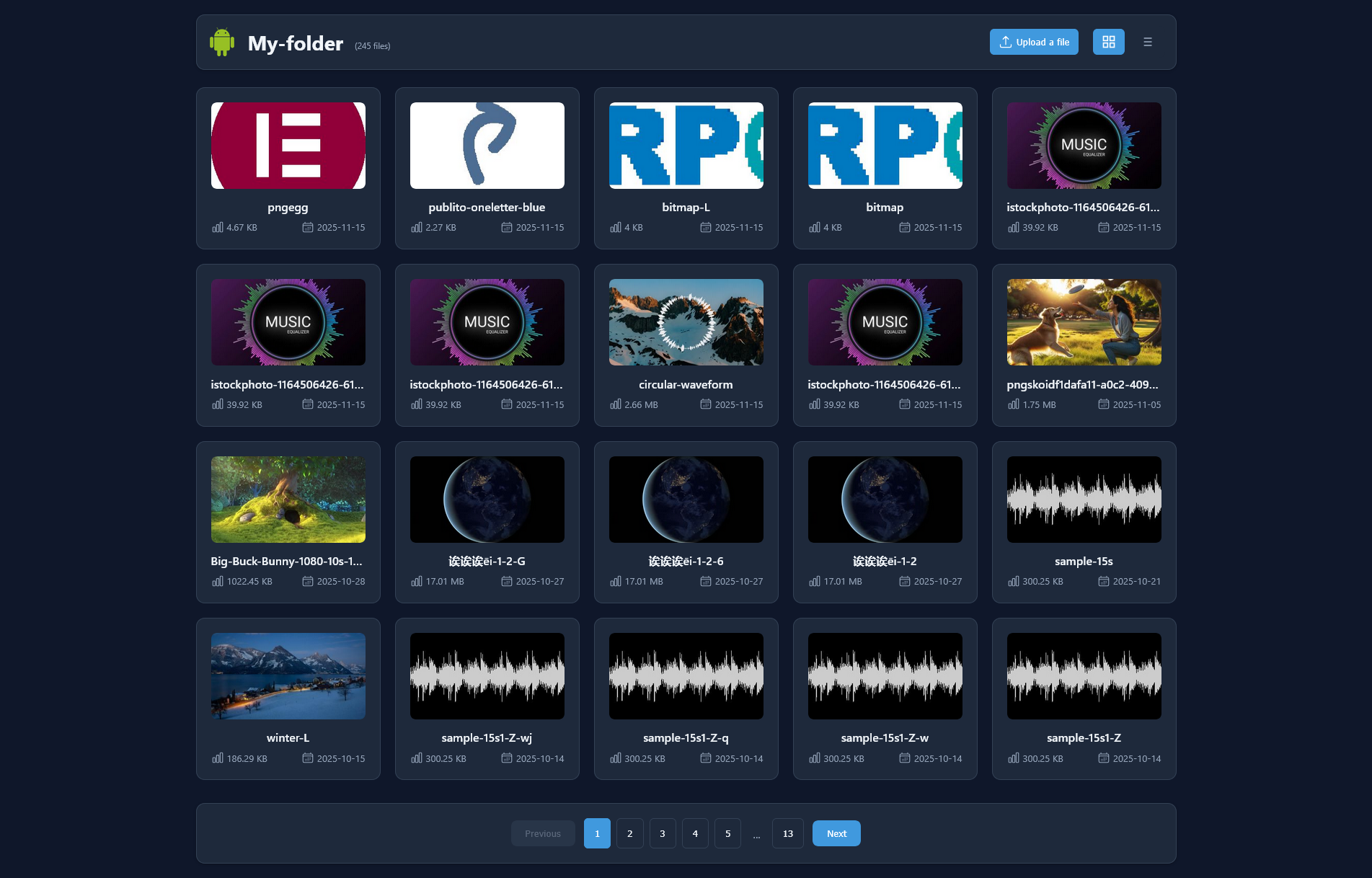The width and height of the screenshot is (1372, 878).
Task: Click the calendar icon on pngegg card
Action: pos(308,228)
